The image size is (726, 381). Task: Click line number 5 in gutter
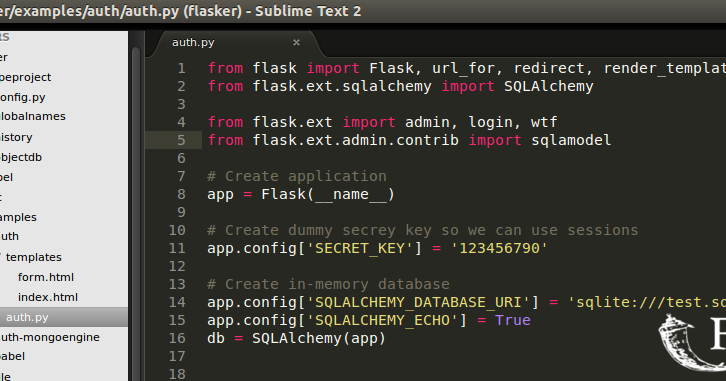coord(181,140)
